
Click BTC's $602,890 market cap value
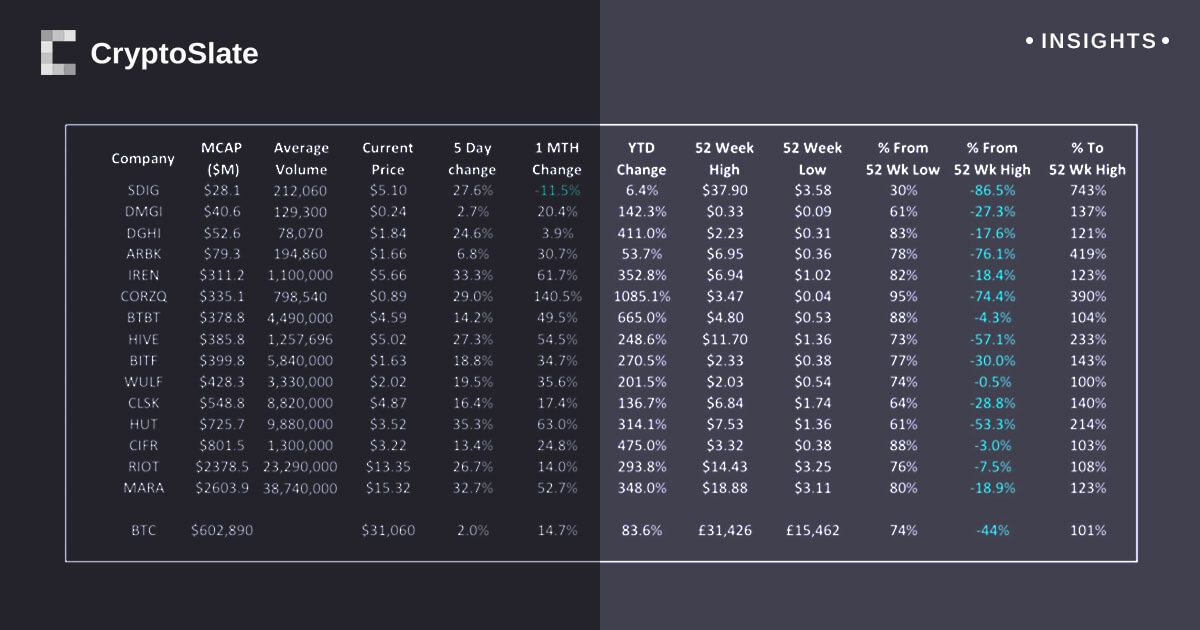pos(221,531)
